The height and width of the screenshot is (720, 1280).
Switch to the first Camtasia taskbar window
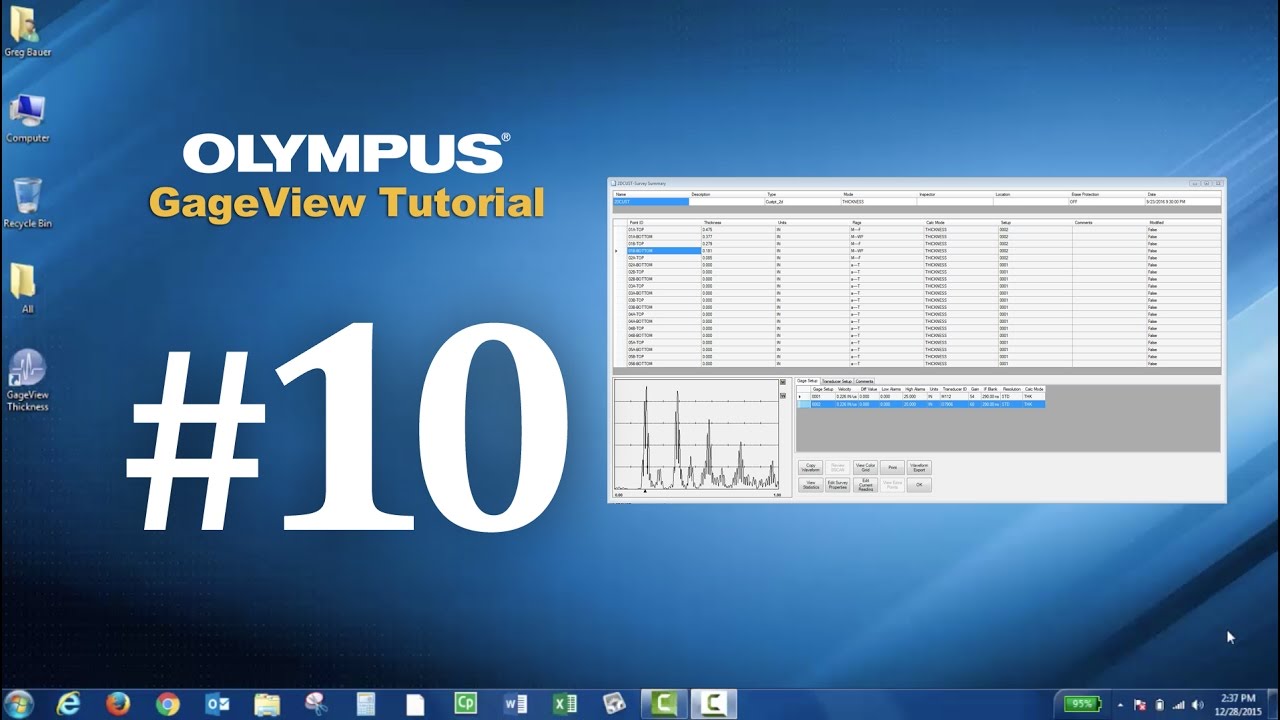coord(664,704)
